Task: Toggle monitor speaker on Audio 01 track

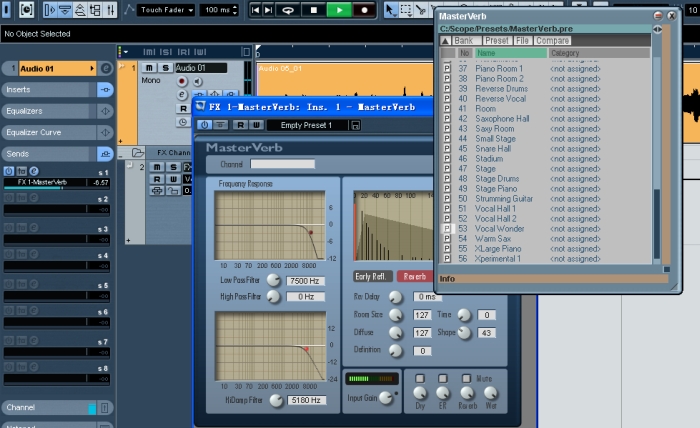Action: 197,81
